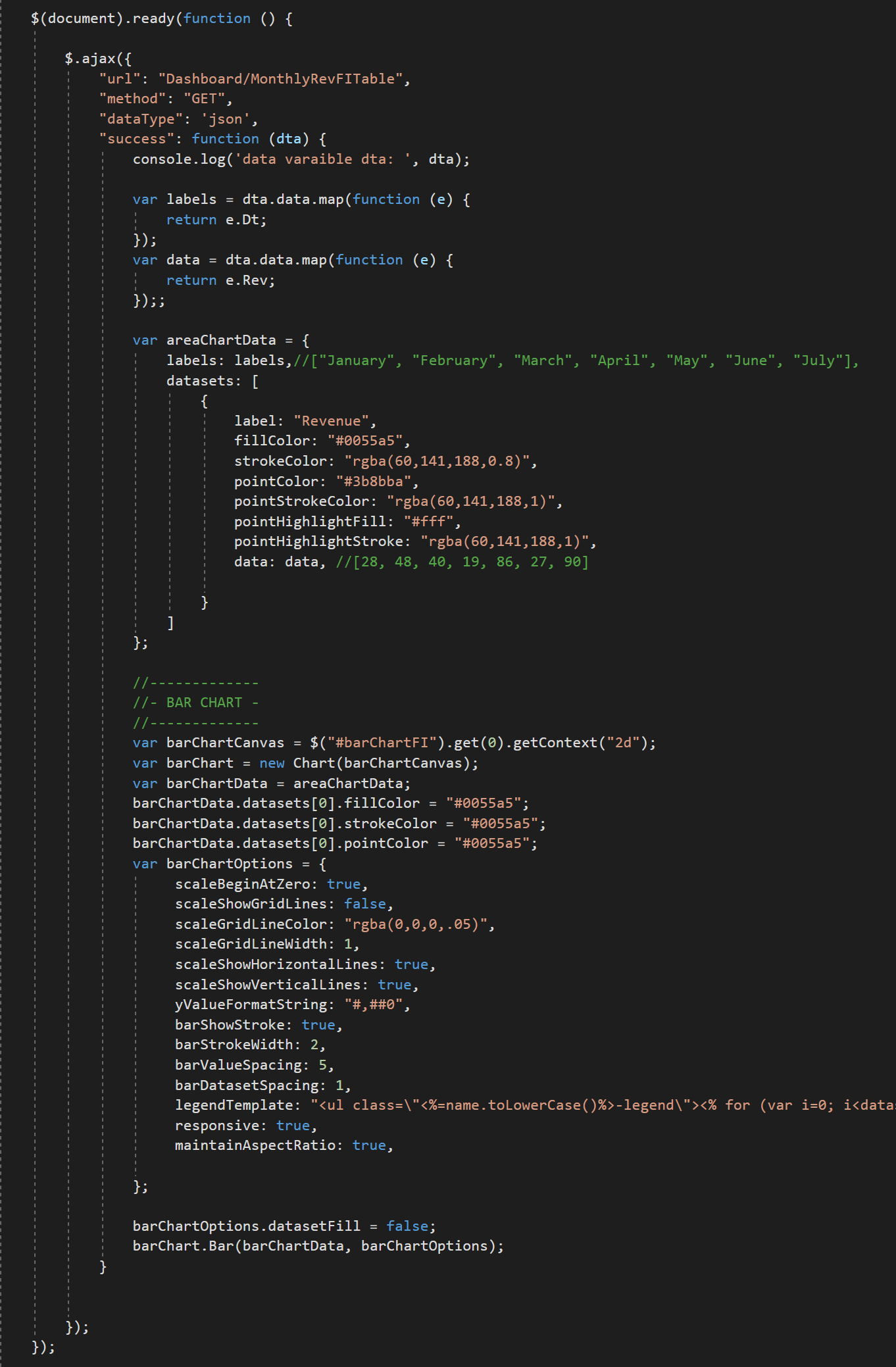Viewport: 896px width, 1367px height.
Task: Click the var data = dta.data.map line
Action: point(293,260)
